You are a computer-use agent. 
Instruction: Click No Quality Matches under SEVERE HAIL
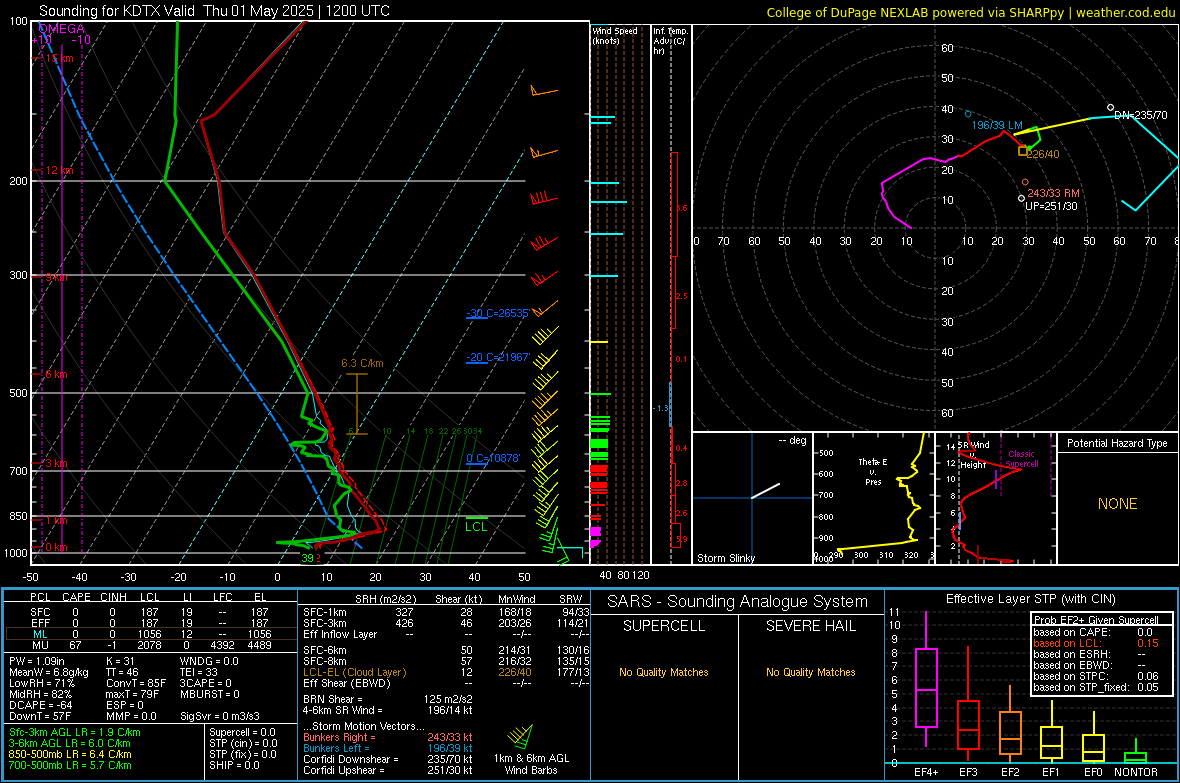point(810,672)
